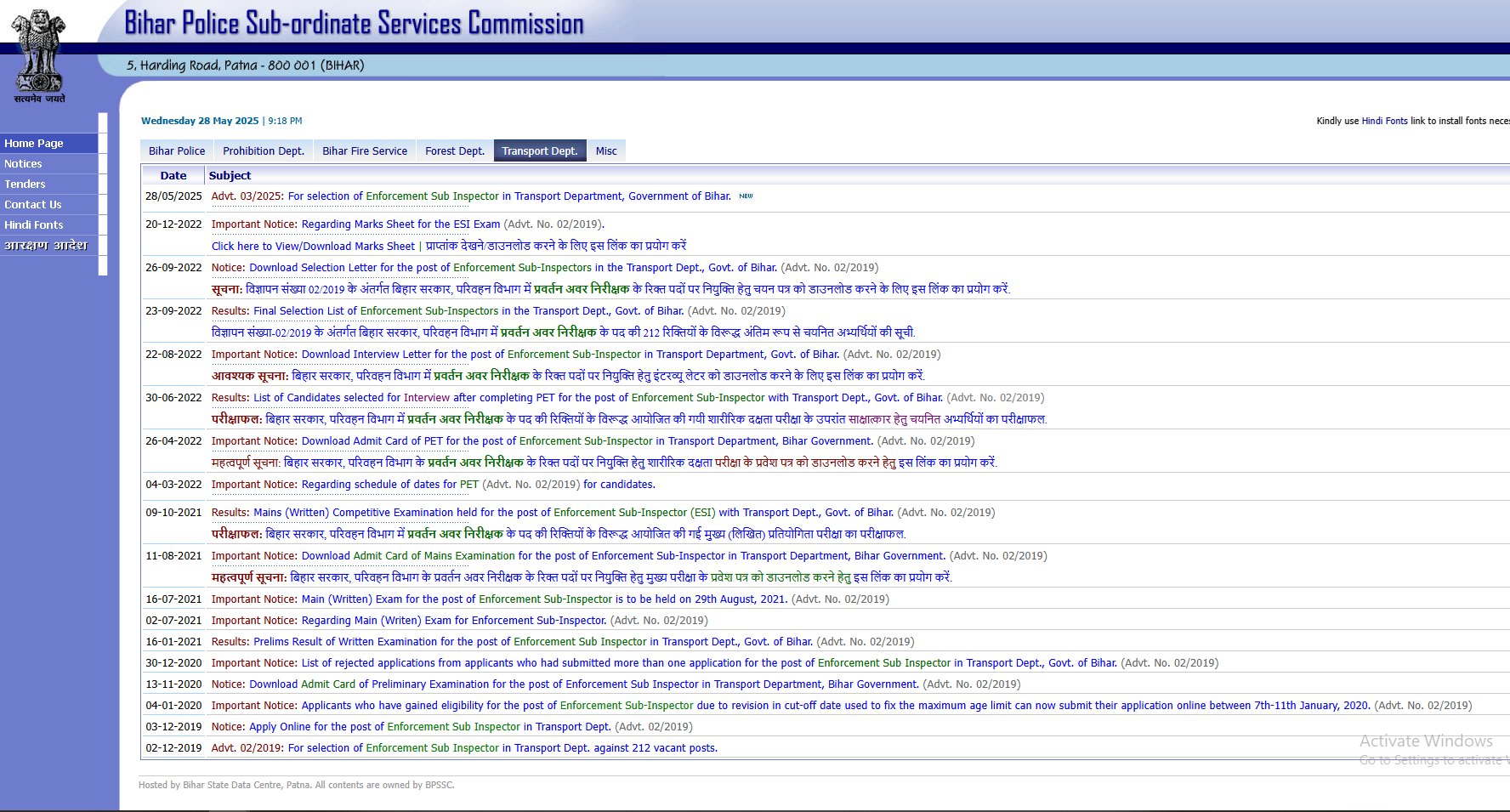Go to Home Page in sidebar
Viewport: 1510px width, 812px height.
(34, 144)
